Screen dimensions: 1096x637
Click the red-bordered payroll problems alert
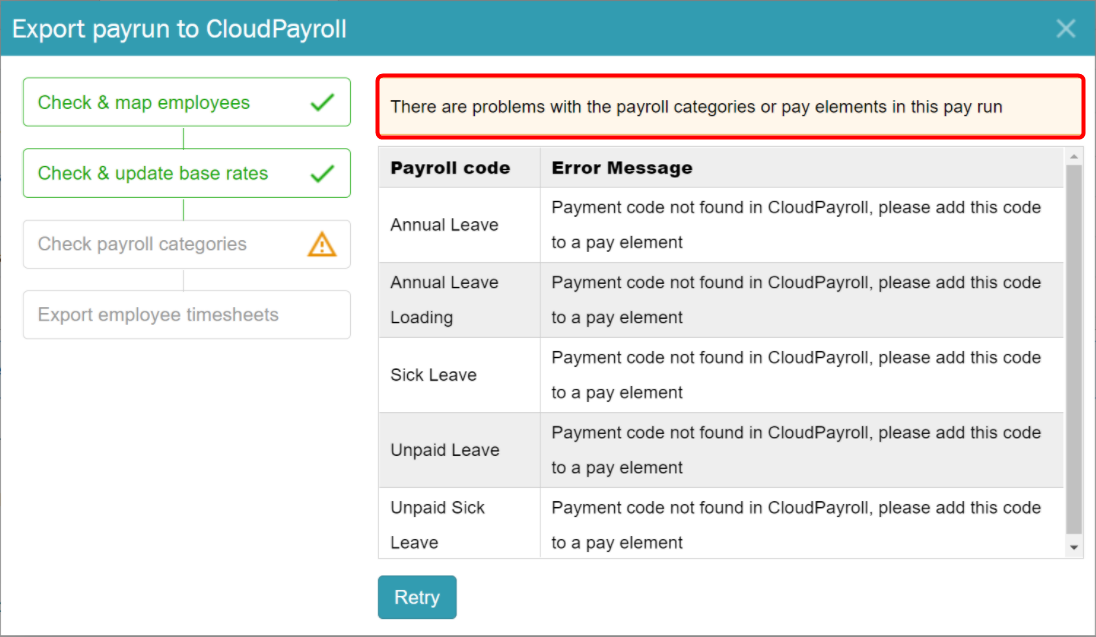tap(730, 106)
